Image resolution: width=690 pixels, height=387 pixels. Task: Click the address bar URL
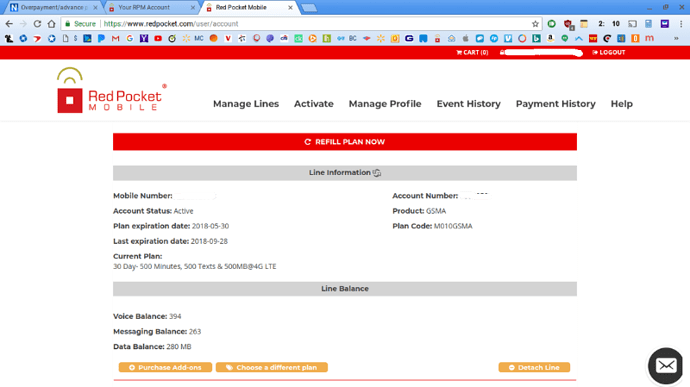point(171,24)
